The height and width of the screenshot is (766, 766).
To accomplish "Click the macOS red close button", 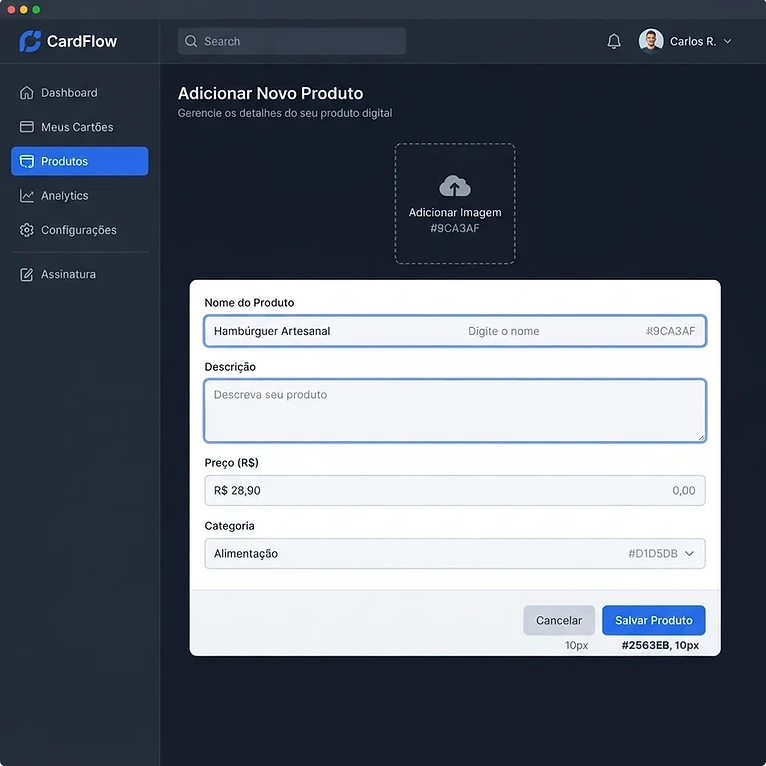I will coord(11,10).
